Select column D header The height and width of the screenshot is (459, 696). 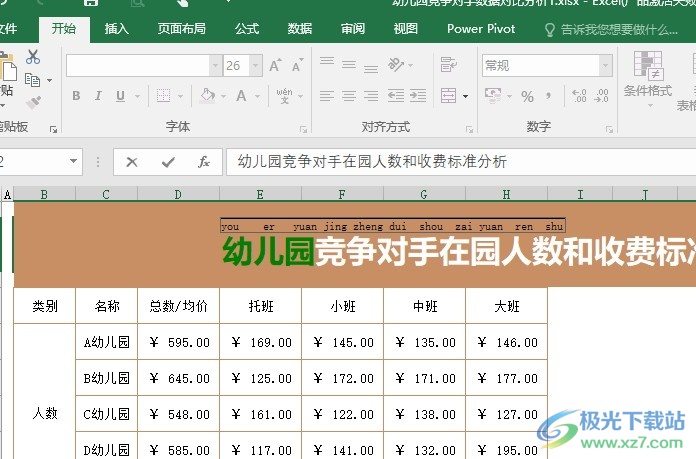178,194
